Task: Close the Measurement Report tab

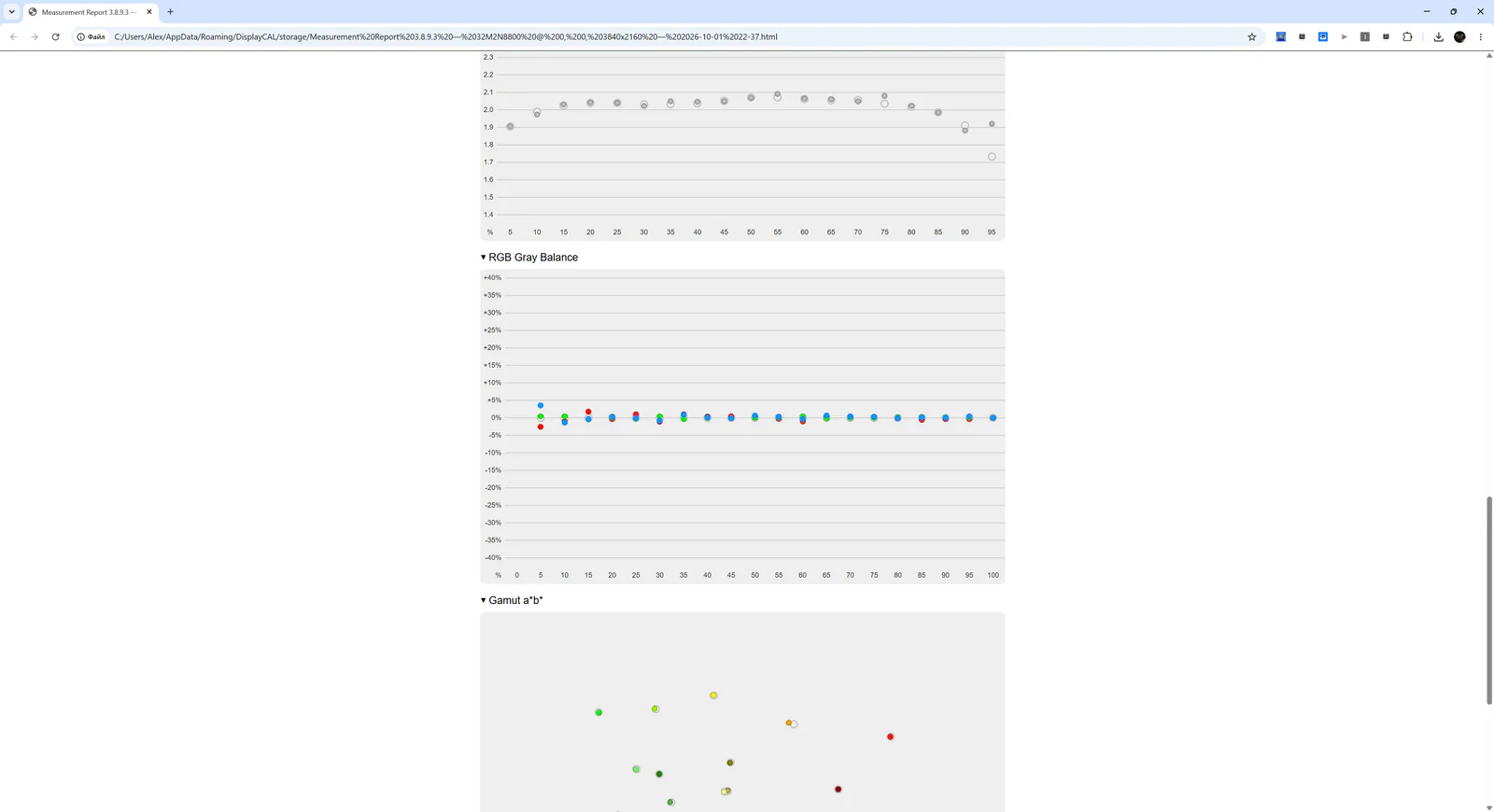Action: (x=149, y=12)
